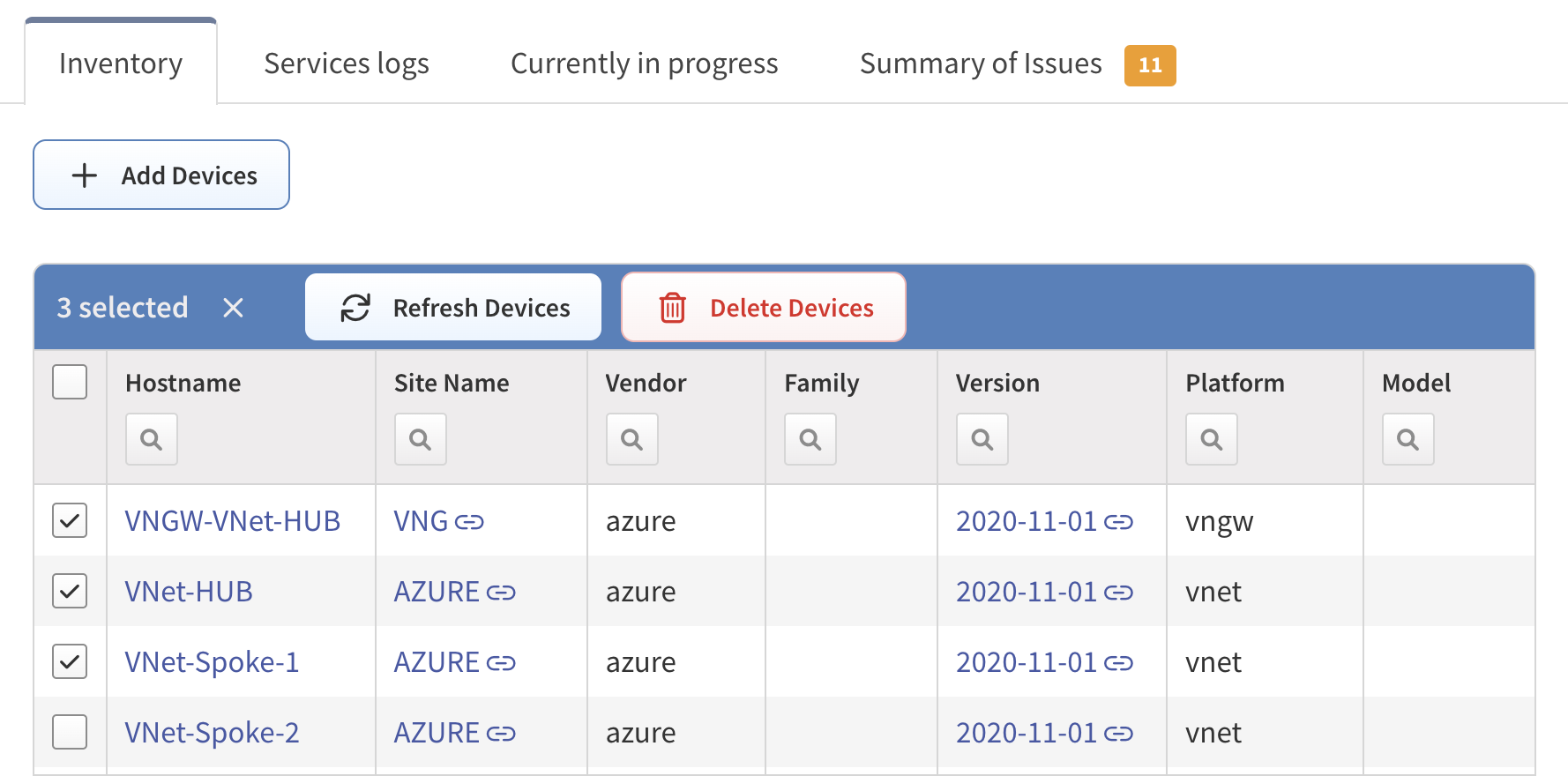The width and height of the screenshot is (1568, 776).
Task: Clear selection with the X icon
Action: point(233,308)
